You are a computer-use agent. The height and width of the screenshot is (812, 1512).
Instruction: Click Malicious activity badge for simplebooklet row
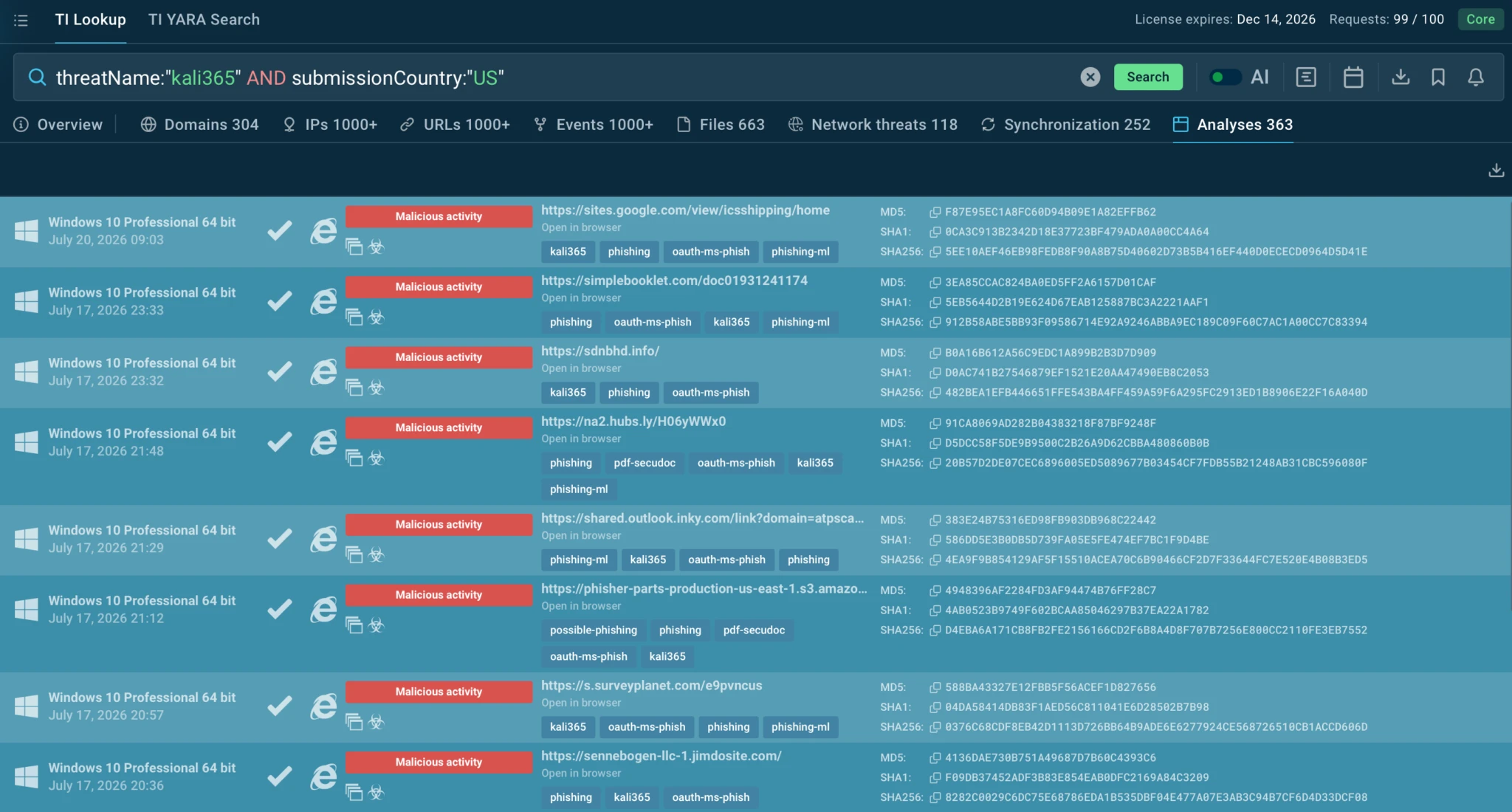tap(439, 286)
